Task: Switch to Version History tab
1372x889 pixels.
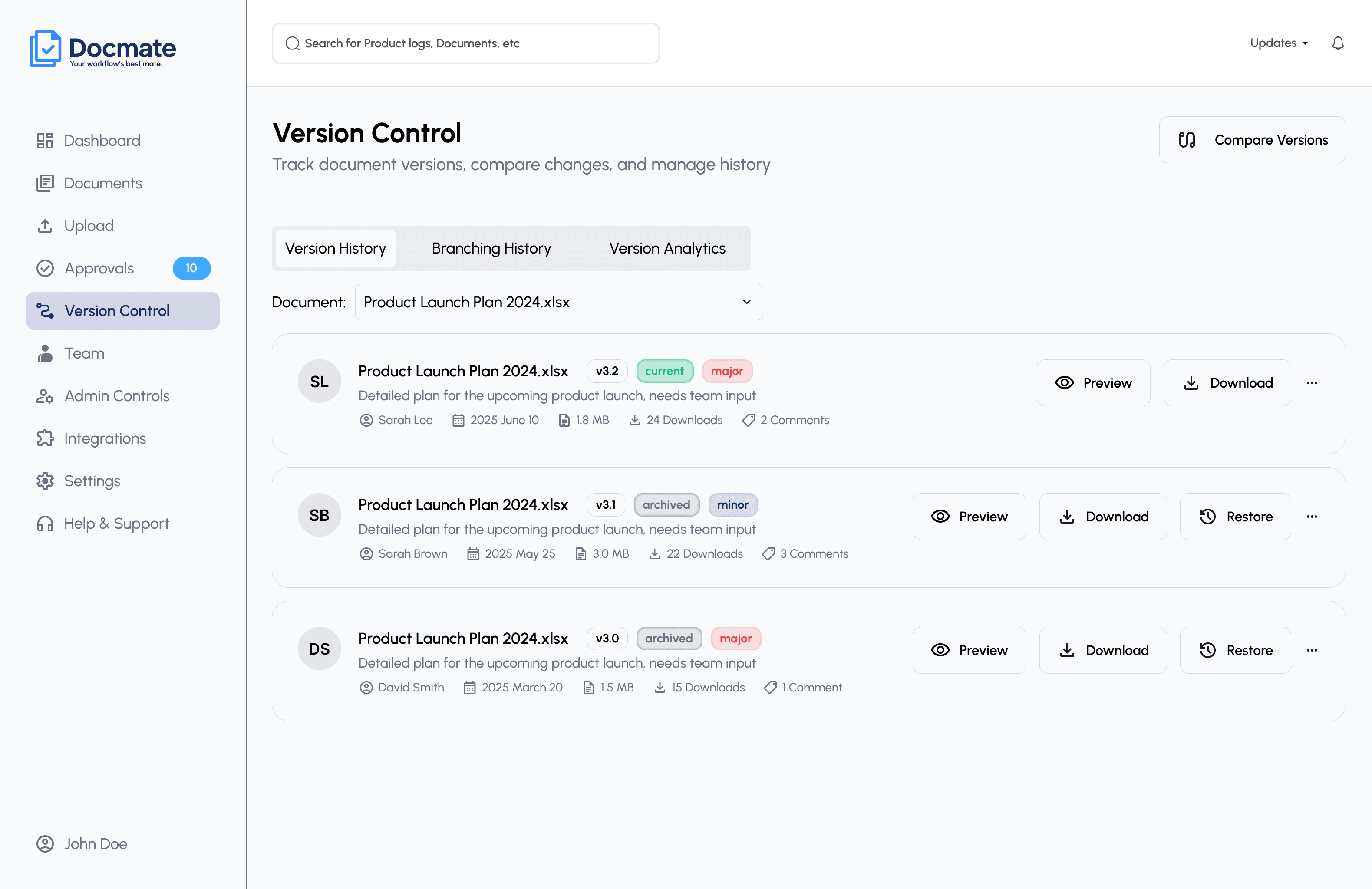Action: [336, 248]
